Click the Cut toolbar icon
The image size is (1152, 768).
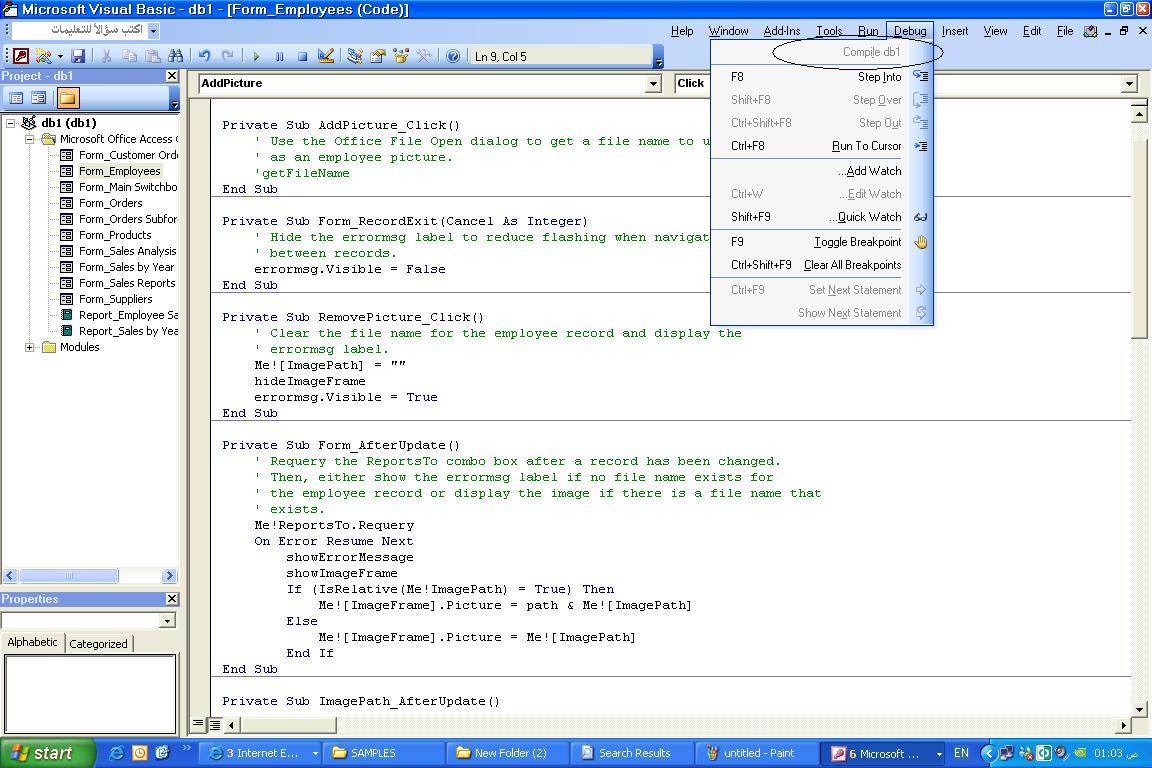click(107, 56)
